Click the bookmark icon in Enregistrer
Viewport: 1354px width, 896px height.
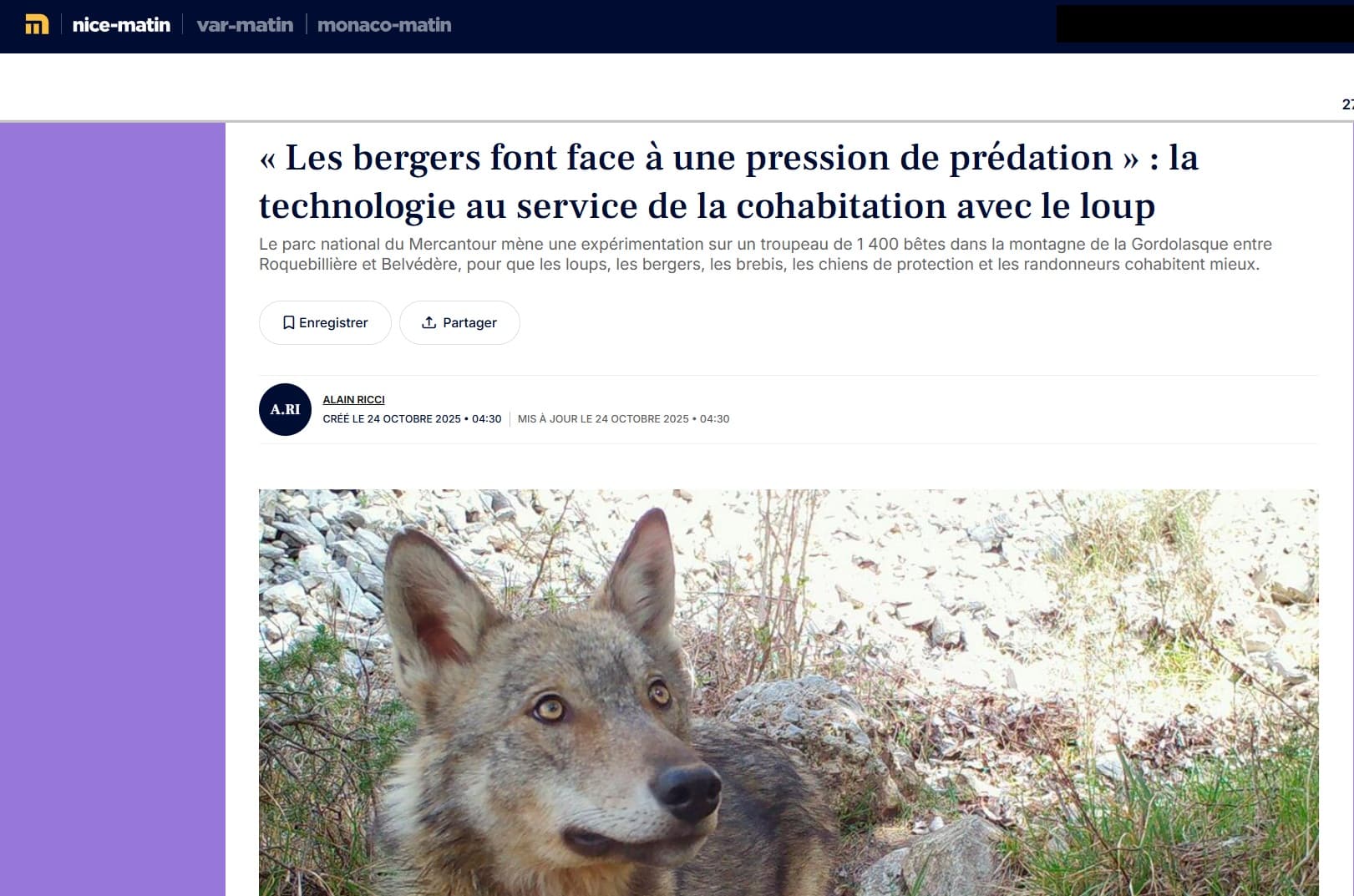coord(288,322)
